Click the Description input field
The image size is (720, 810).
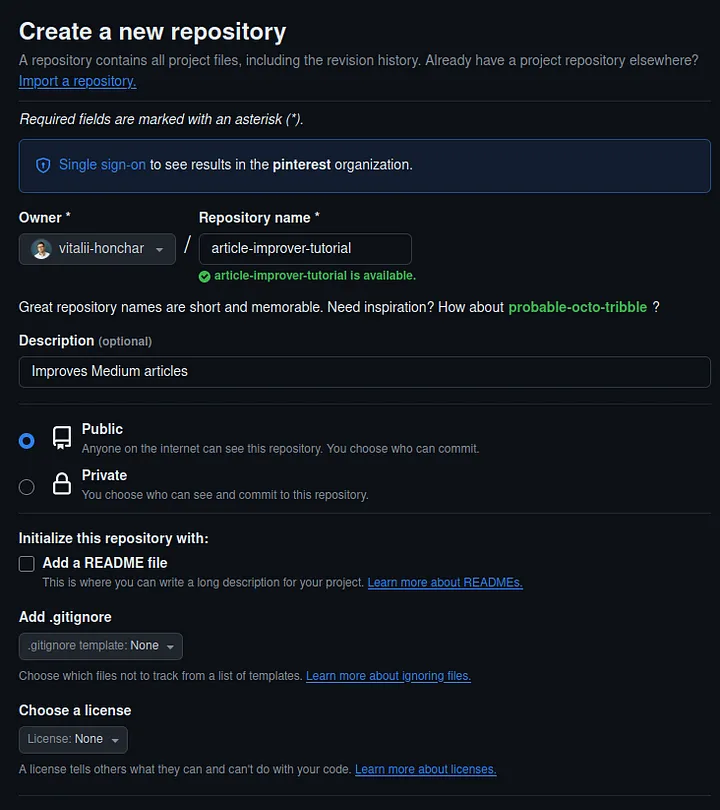click(x=363, y=373)
